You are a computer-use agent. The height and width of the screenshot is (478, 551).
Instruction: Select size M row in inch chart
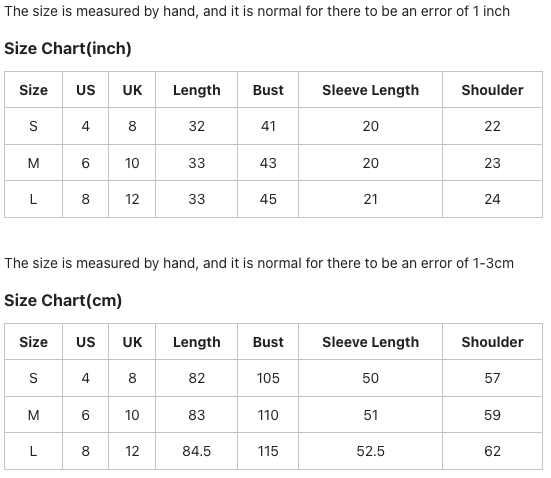click(273, 163)
